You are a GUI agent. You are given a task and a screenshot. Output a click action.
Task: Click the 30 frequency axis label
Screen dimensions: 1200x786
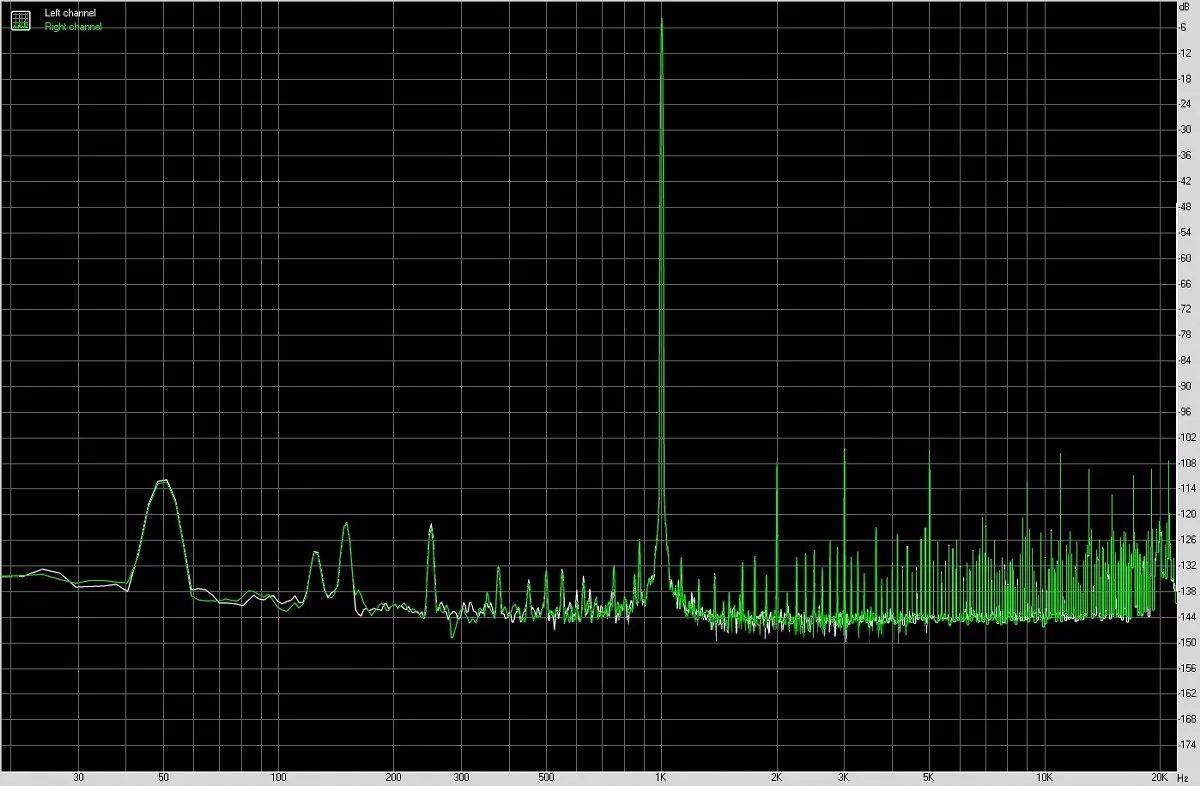point(78,777)
